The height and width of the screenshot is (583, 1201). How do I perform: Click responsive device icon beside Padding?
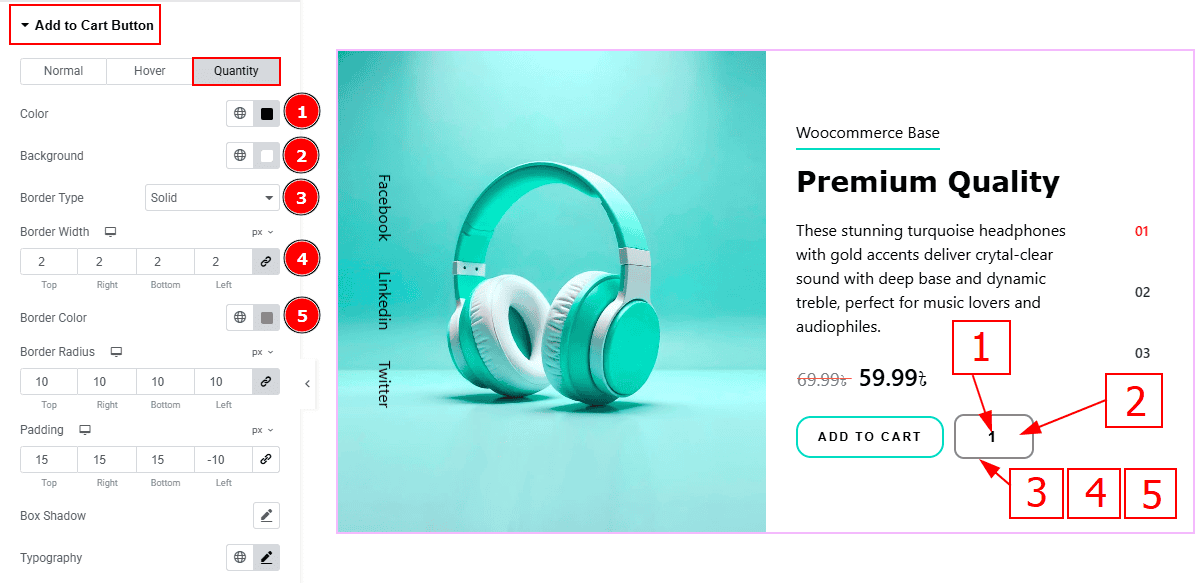[x=85, y=430]
